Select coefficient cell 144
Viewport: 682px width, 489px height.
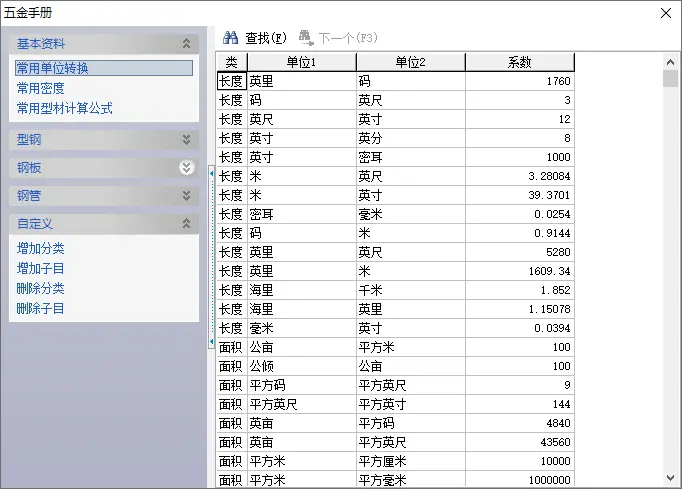tap(520, 404)
